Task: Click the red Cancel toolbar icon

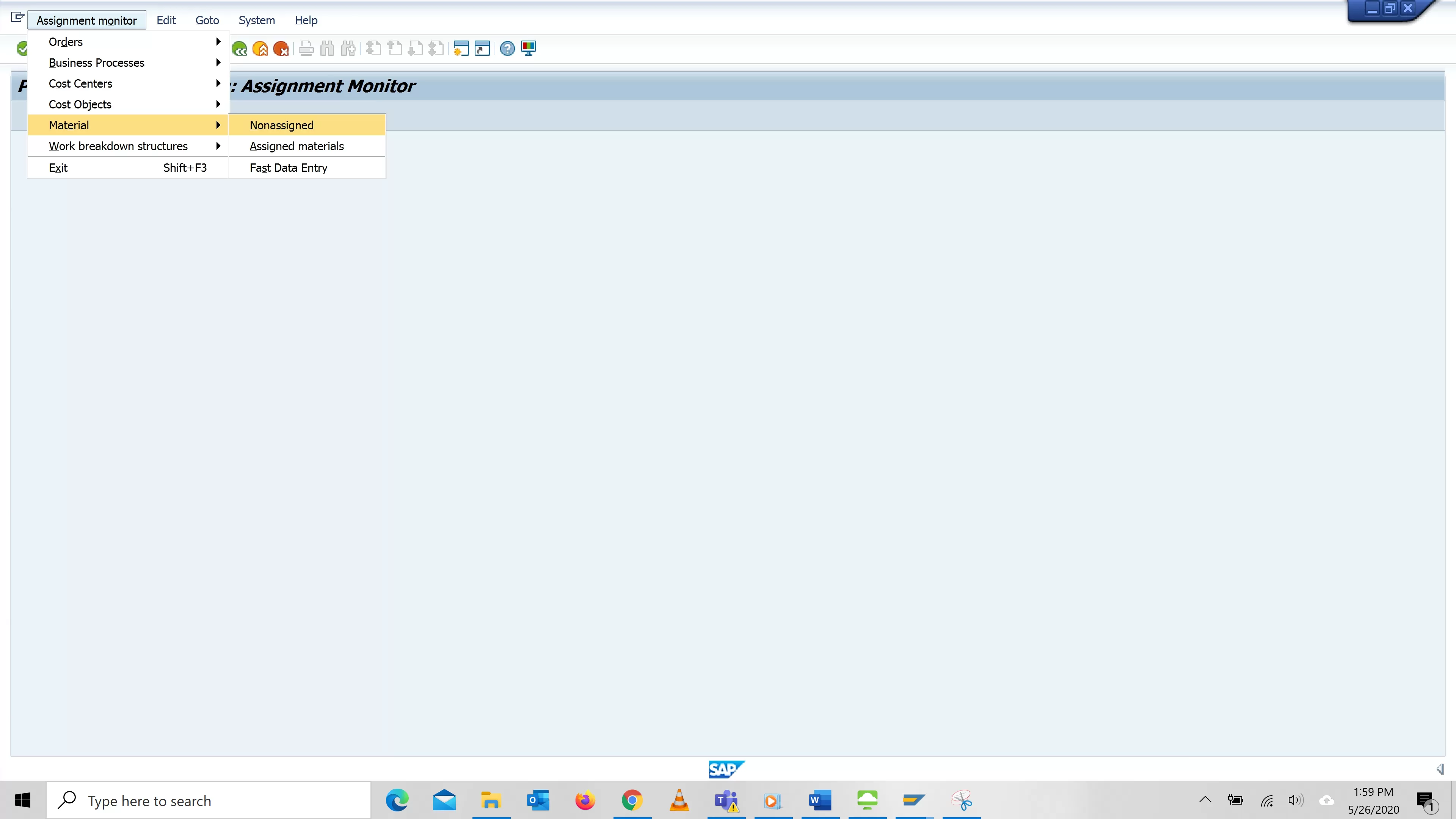Action: (x=281, y=49)
